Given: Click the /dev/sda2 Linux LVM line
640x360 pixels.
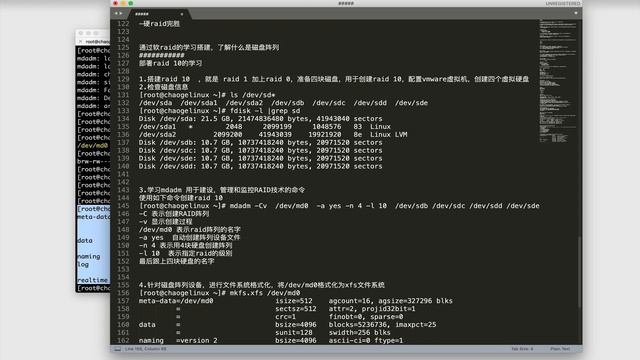Looking at the screenshot, I should click(x=273, y=135).
